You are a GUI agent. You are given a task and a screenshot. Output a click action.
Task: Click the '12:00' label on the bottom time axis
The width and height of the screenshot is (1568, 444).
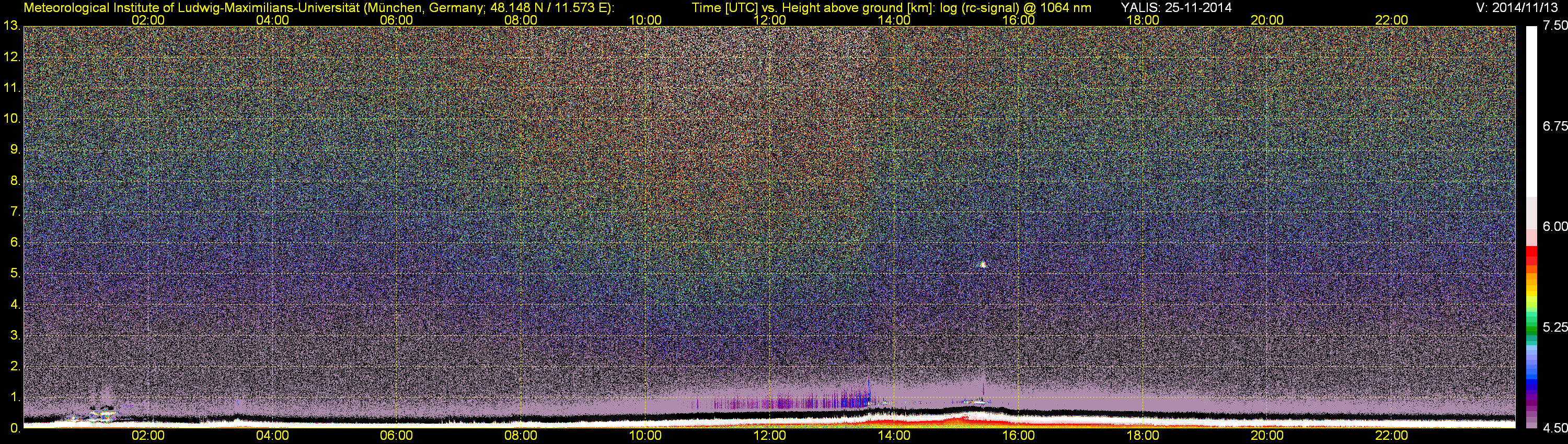[769, 436]
